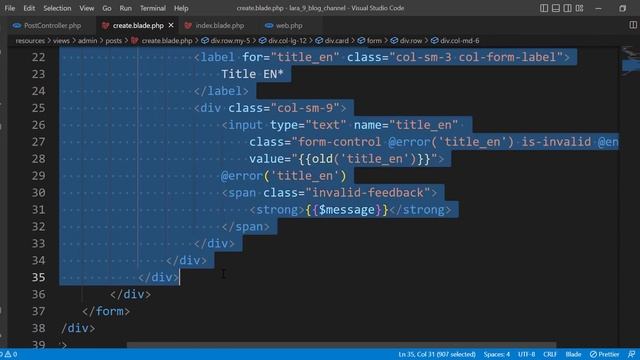Click invalid-feedback class on line 30
Viewport: 640px width, 360px height.
(367, 193)
